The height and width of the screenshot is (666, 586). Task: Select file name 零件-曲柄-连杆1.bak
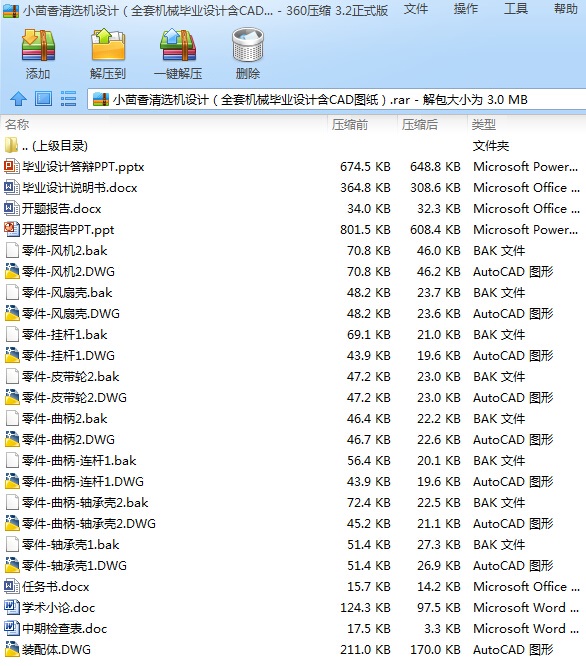tap(79, 461)
